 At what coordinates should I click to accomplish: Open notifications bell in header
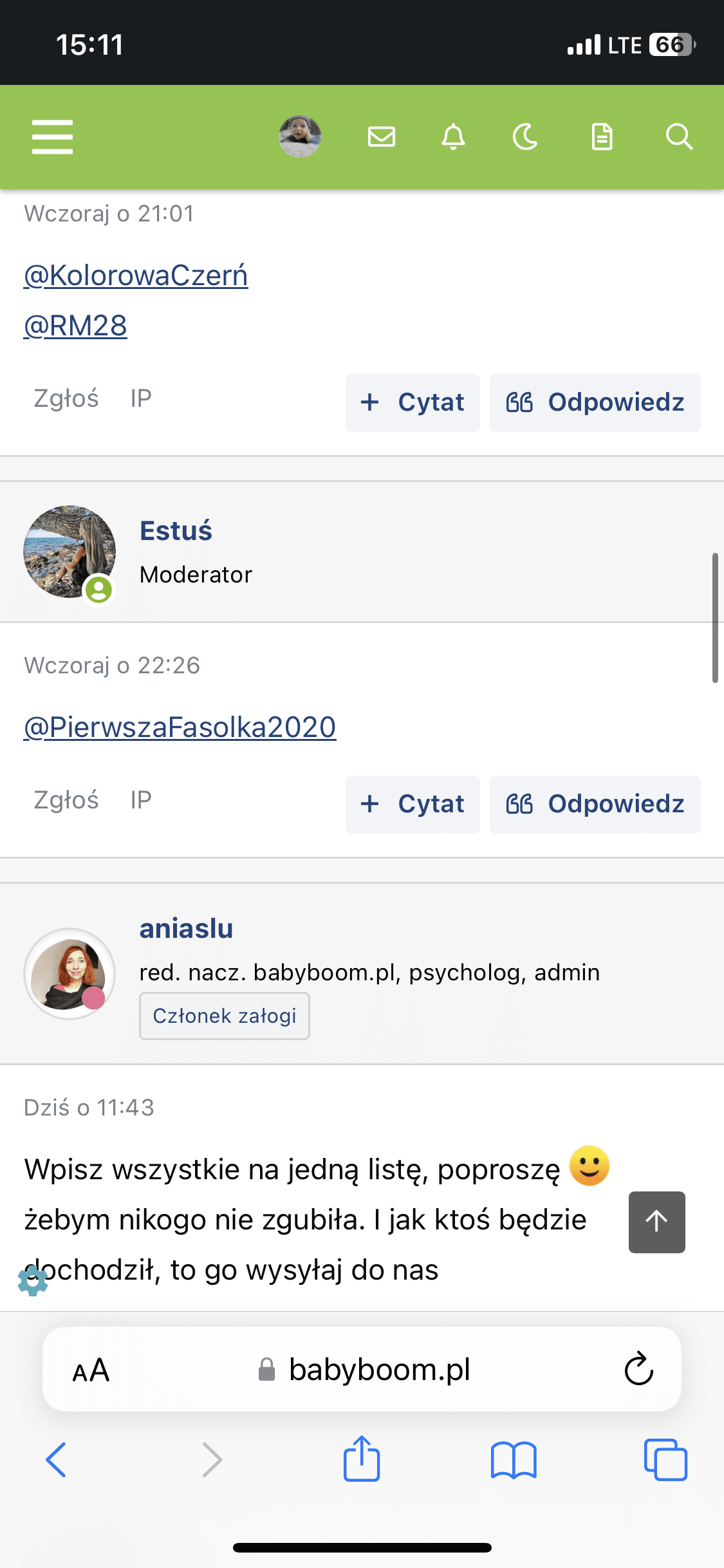click(453, 136)
